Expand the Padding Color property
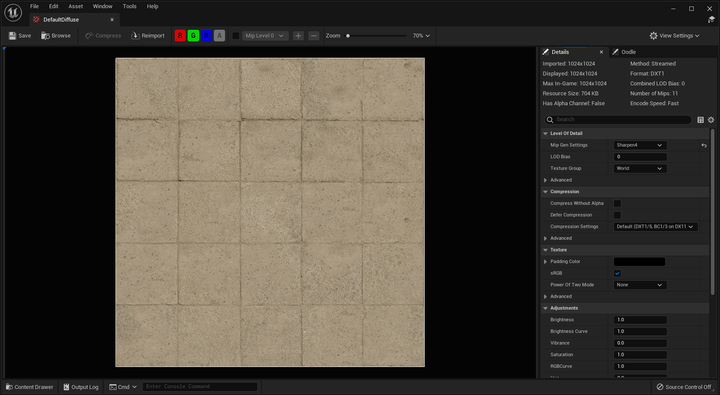720x395 pixels. [x=546, y=261]
